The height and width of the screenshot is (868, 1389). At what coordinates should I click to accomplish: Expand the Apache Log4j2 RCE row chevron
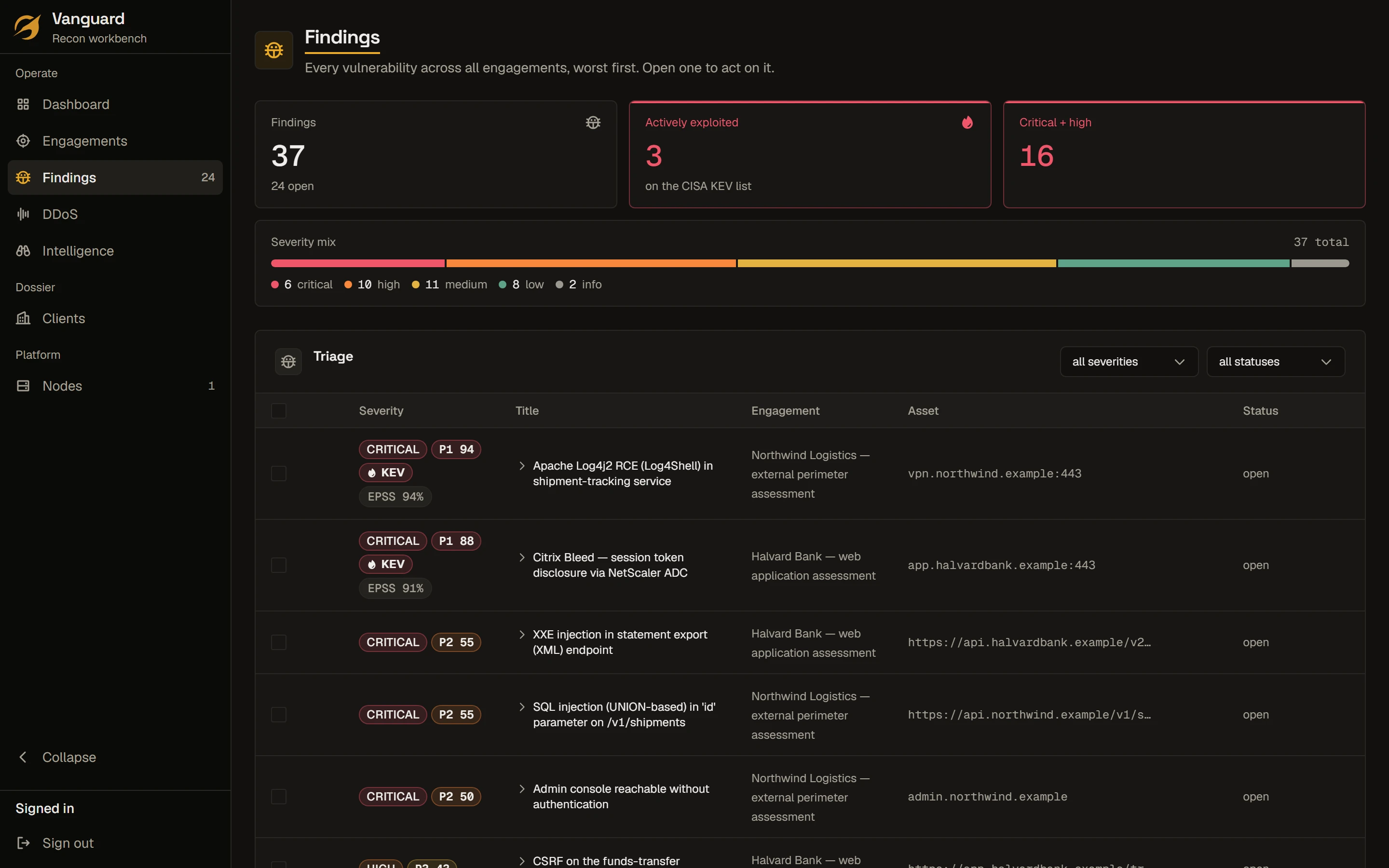pyautogui.click(x=522, y=465)
